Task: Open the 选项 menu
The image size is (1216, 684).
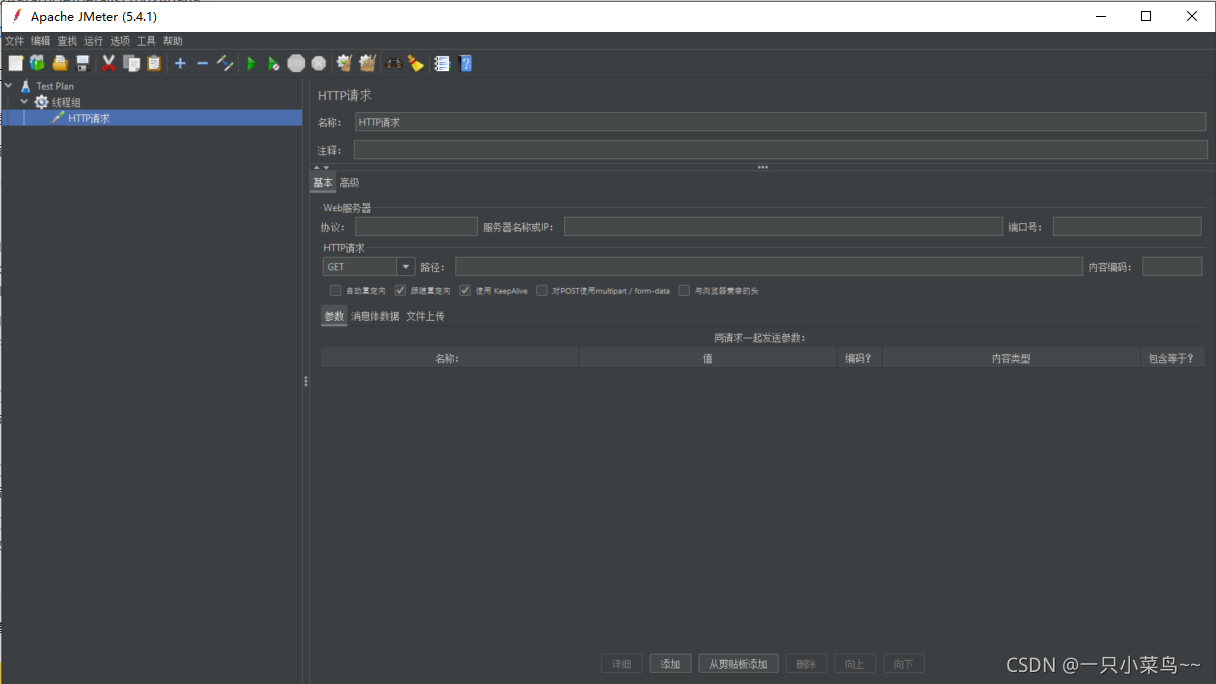Action: tap(120, 41)
